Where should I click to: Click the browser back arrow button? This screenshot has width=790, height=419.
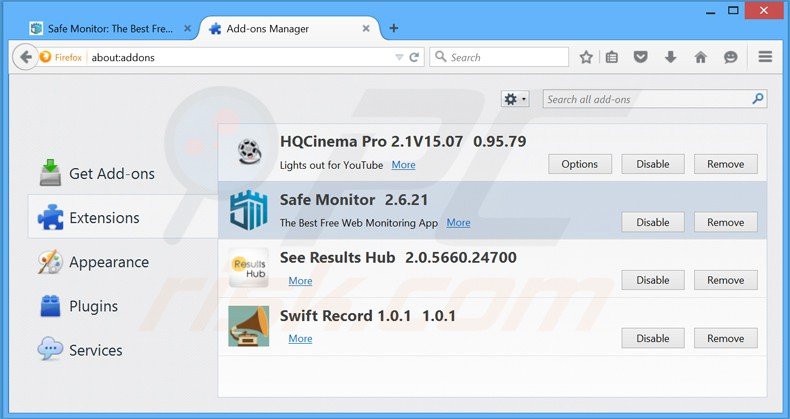(x=25, y=57)
